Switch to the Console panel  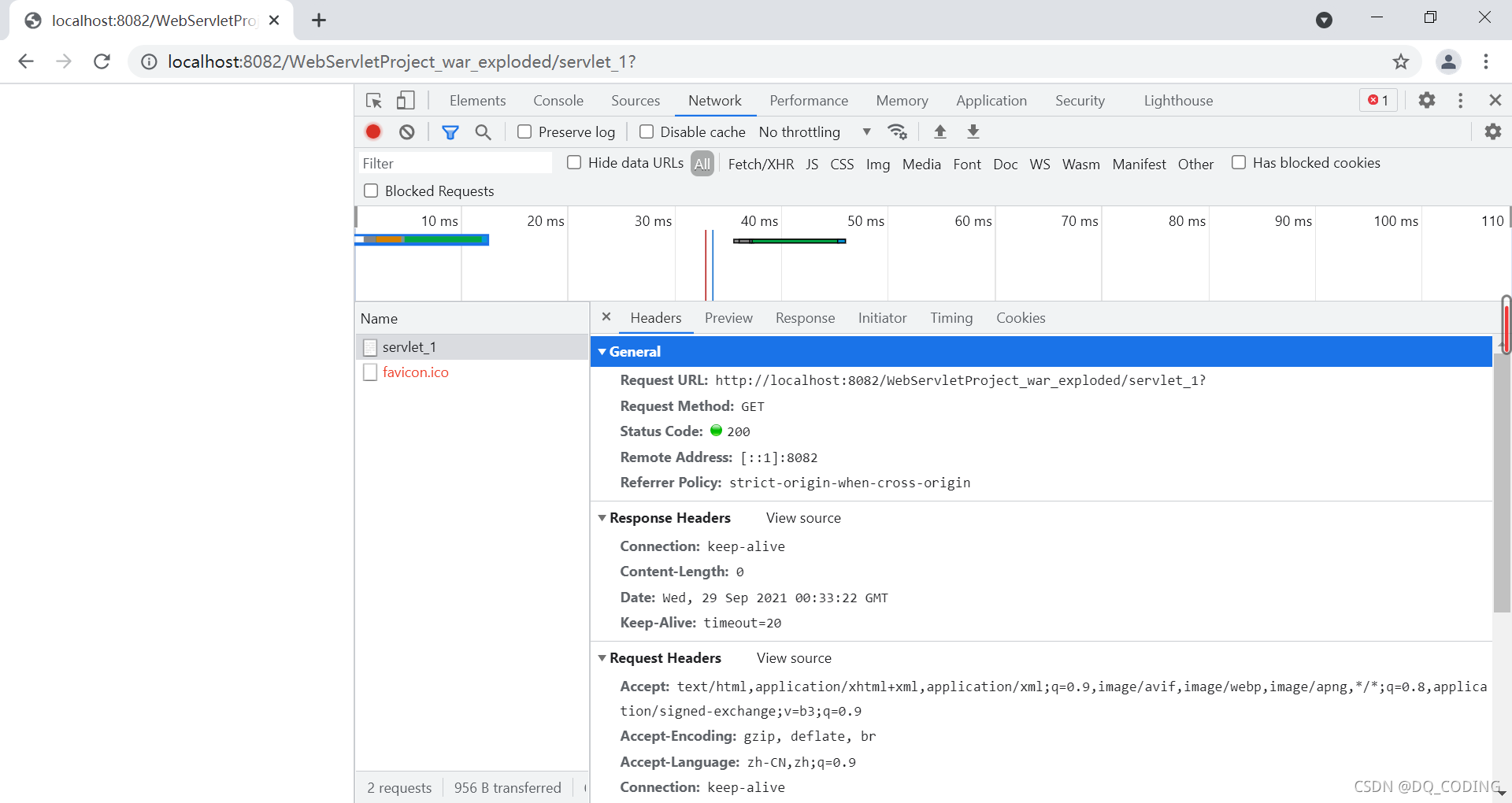click(x=558, y=100)
